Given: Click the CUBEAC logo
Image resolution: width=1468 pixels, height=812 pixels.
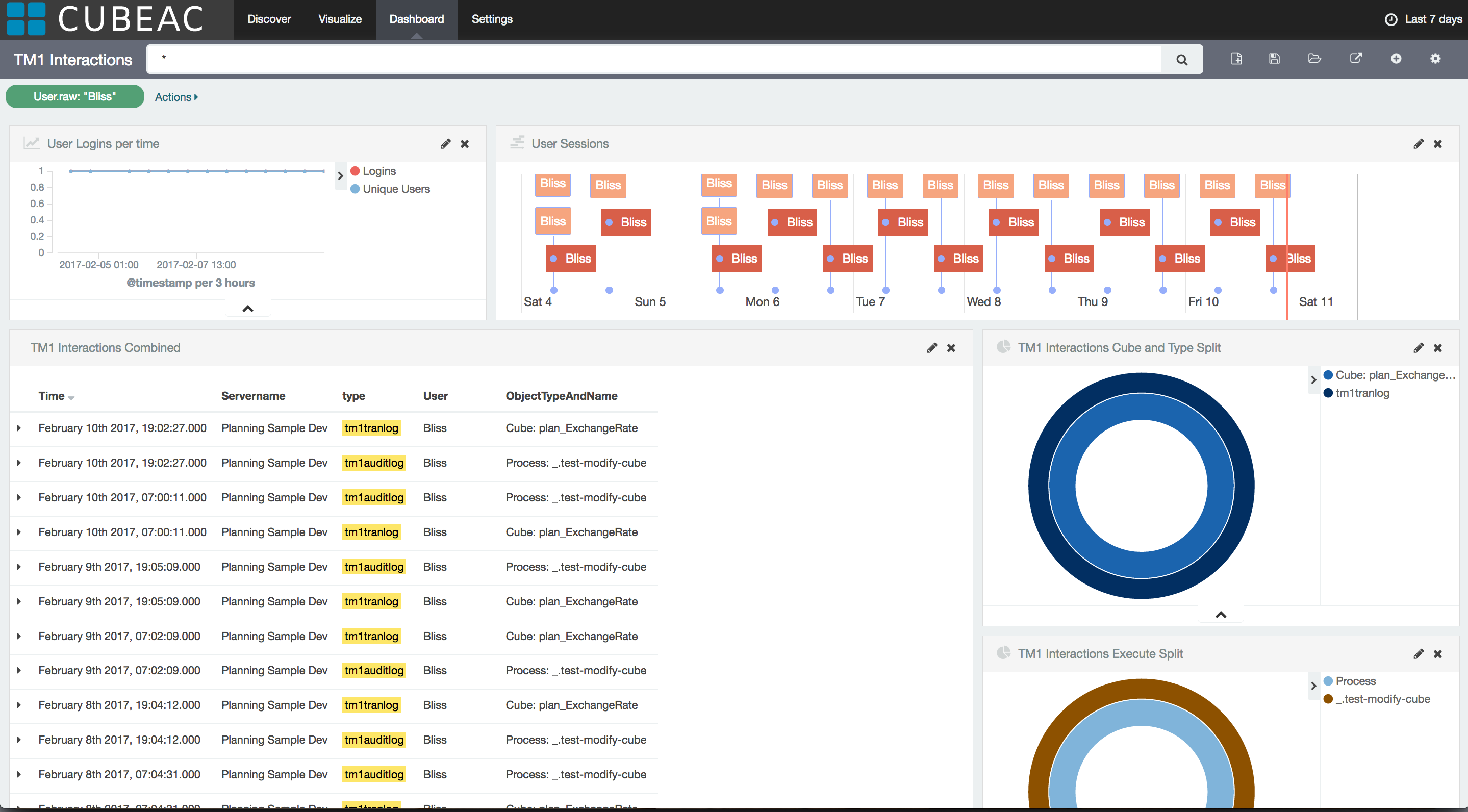Looking at the screenshot, I should click(x=106, y=19).
